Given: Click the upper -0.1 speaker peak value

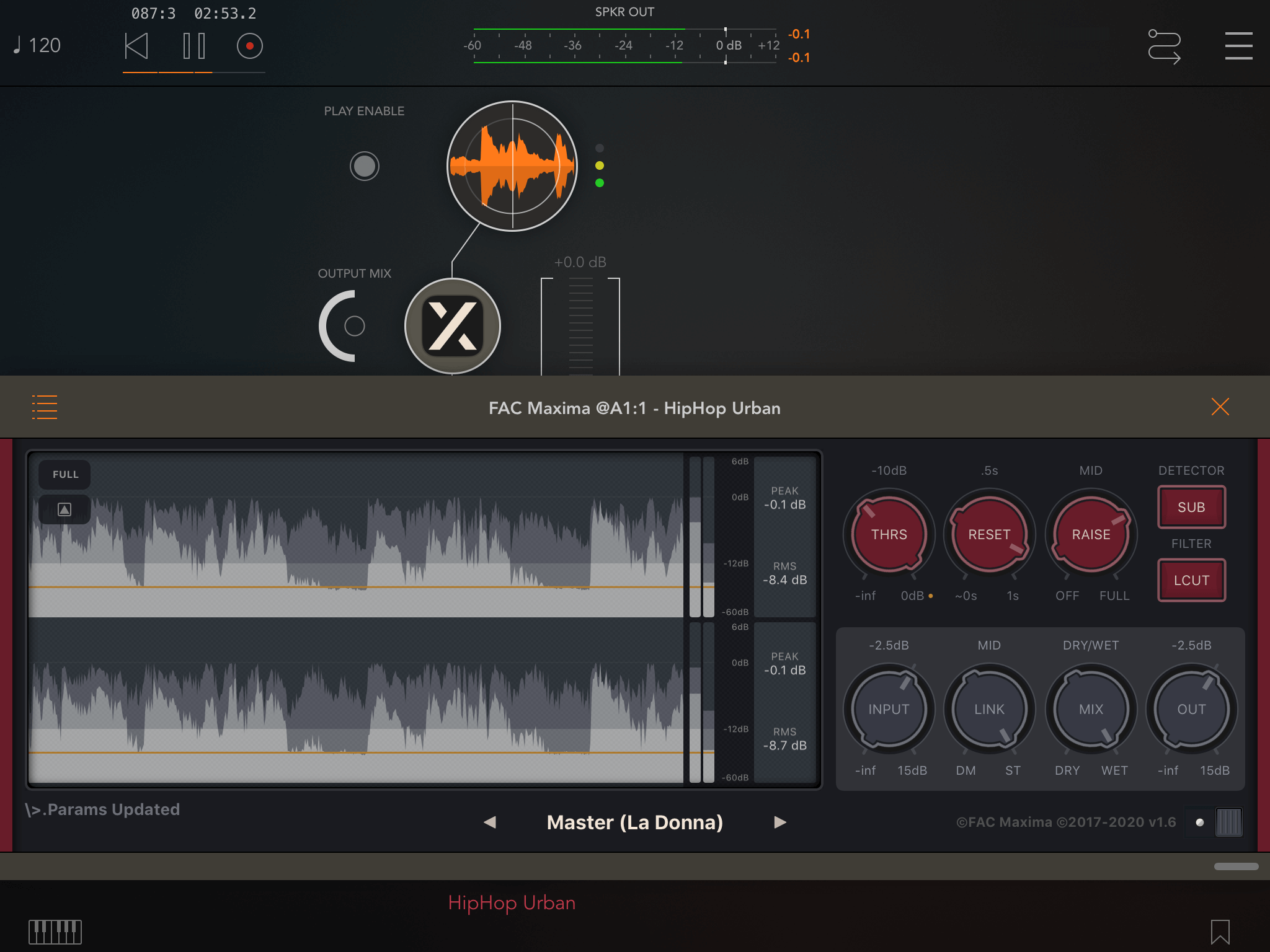Looking at the screenshot, I should 799,34.
